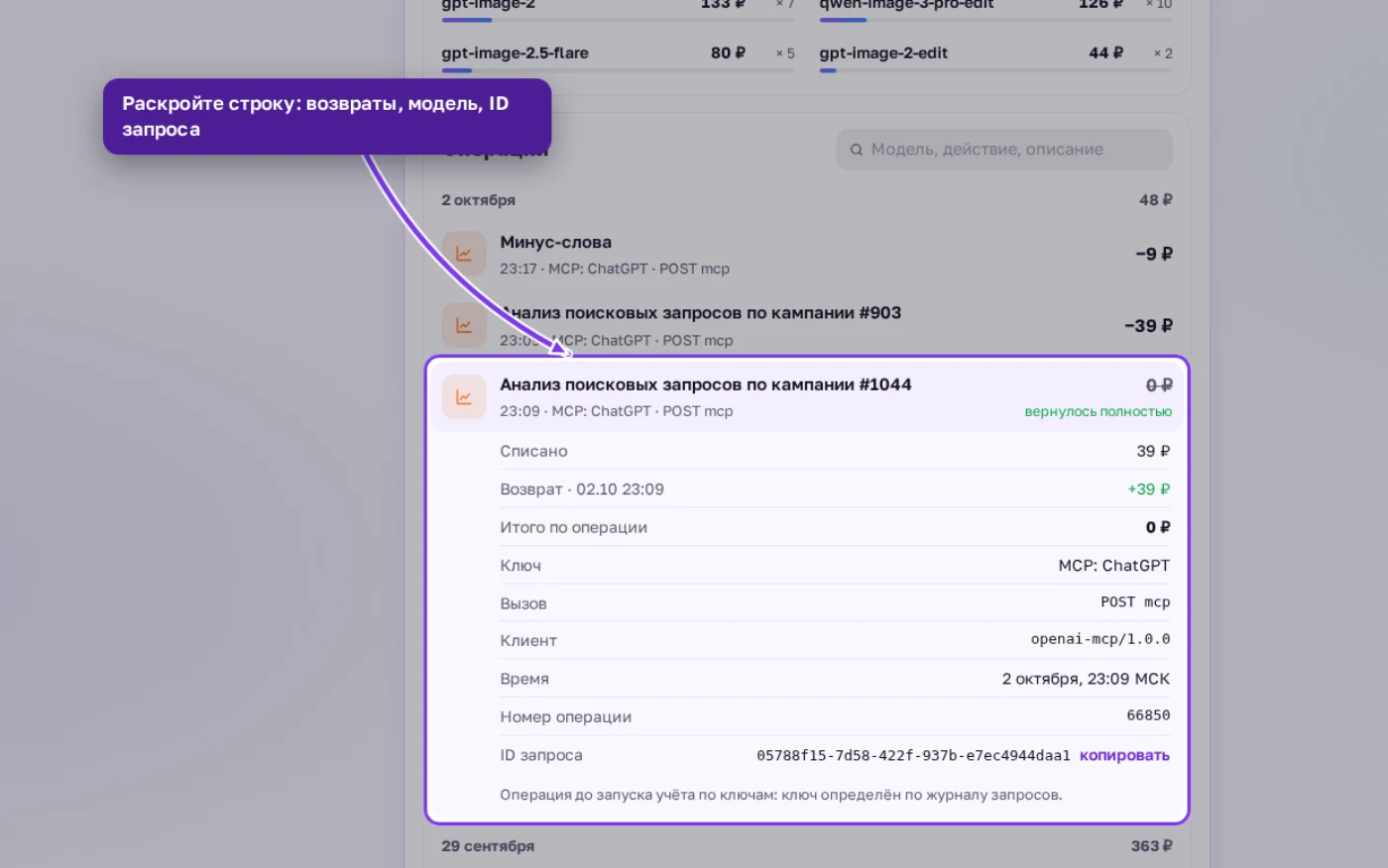This screenshot has width=1388, height=868.
Task: Click the 44 ₽ cost of gpt-image-2-edit
Action: [x=1105, y=53]
